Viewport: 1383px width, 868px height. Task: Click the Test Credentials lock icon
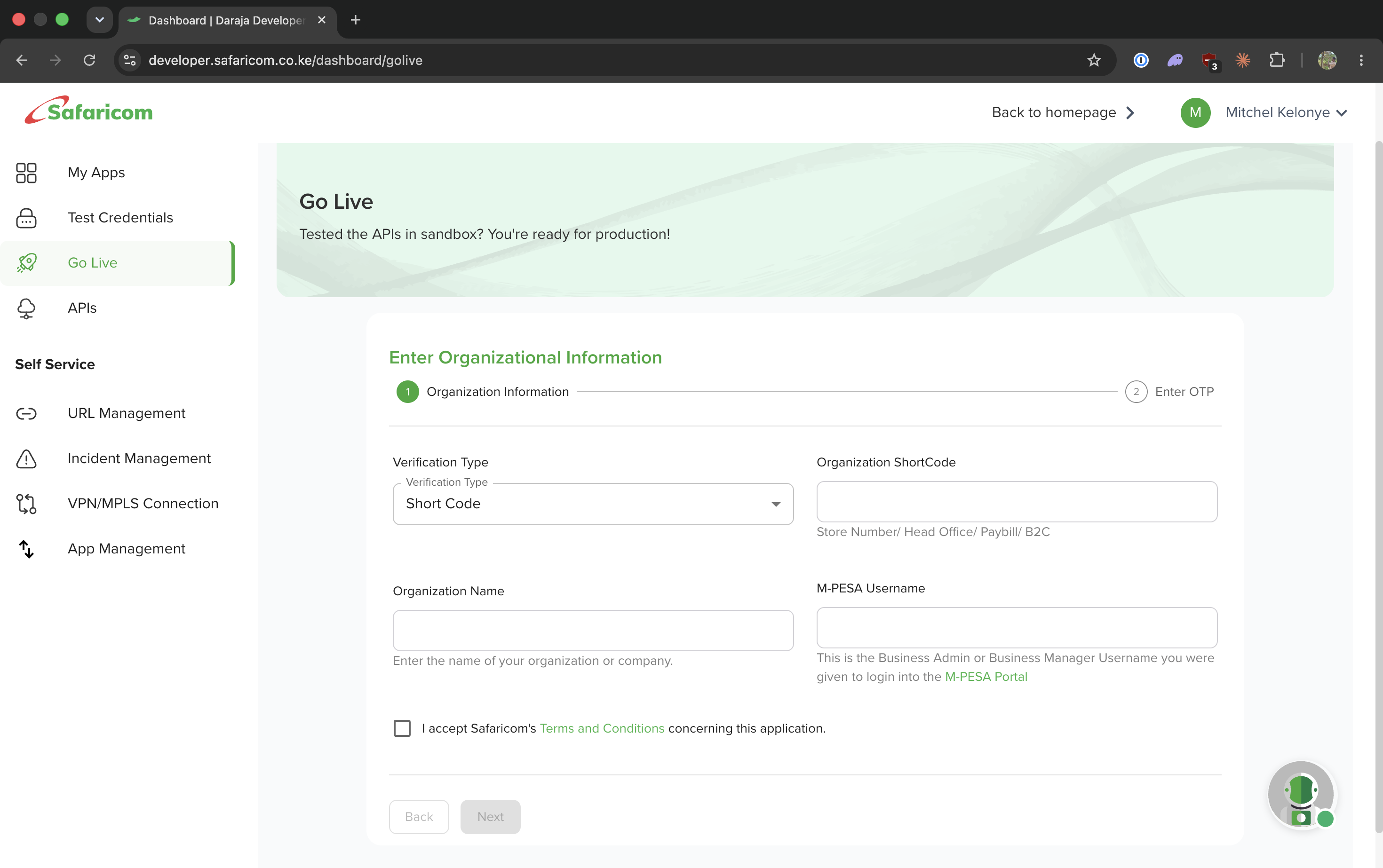[x=26, y=218]
